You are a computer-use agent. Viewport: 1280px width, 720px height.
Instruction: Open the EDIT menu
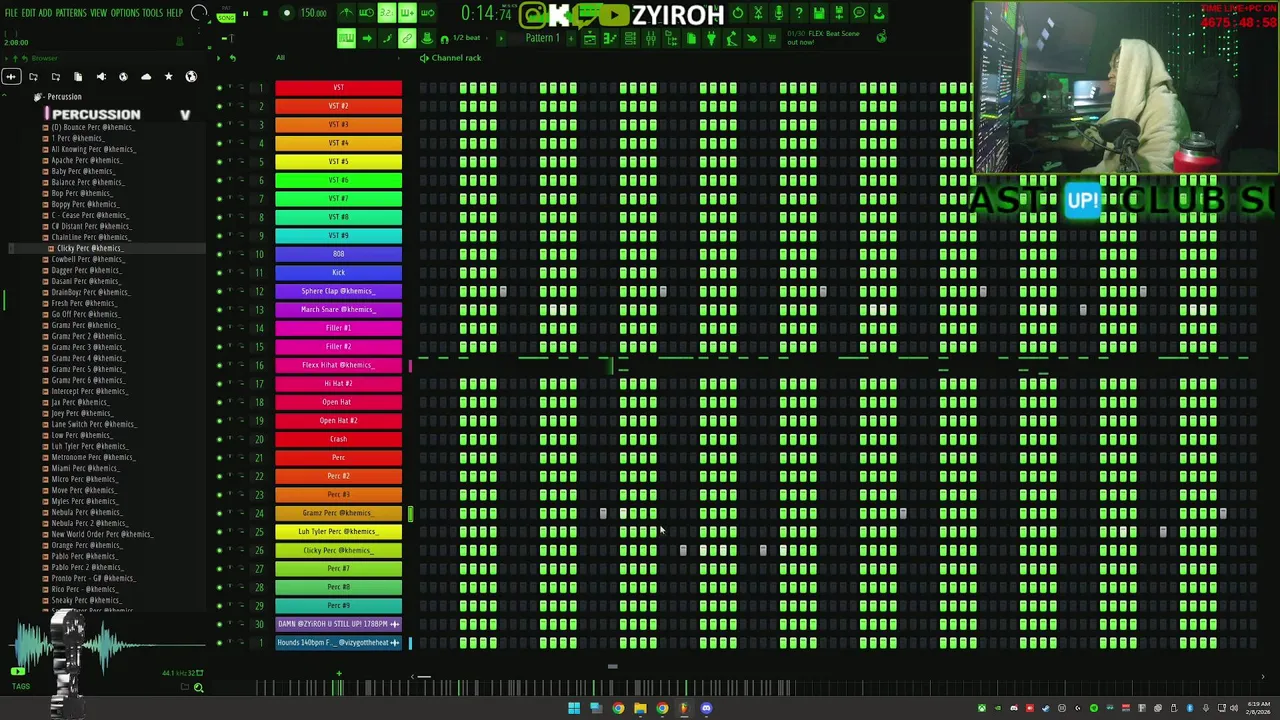click(x=29, y=13)
